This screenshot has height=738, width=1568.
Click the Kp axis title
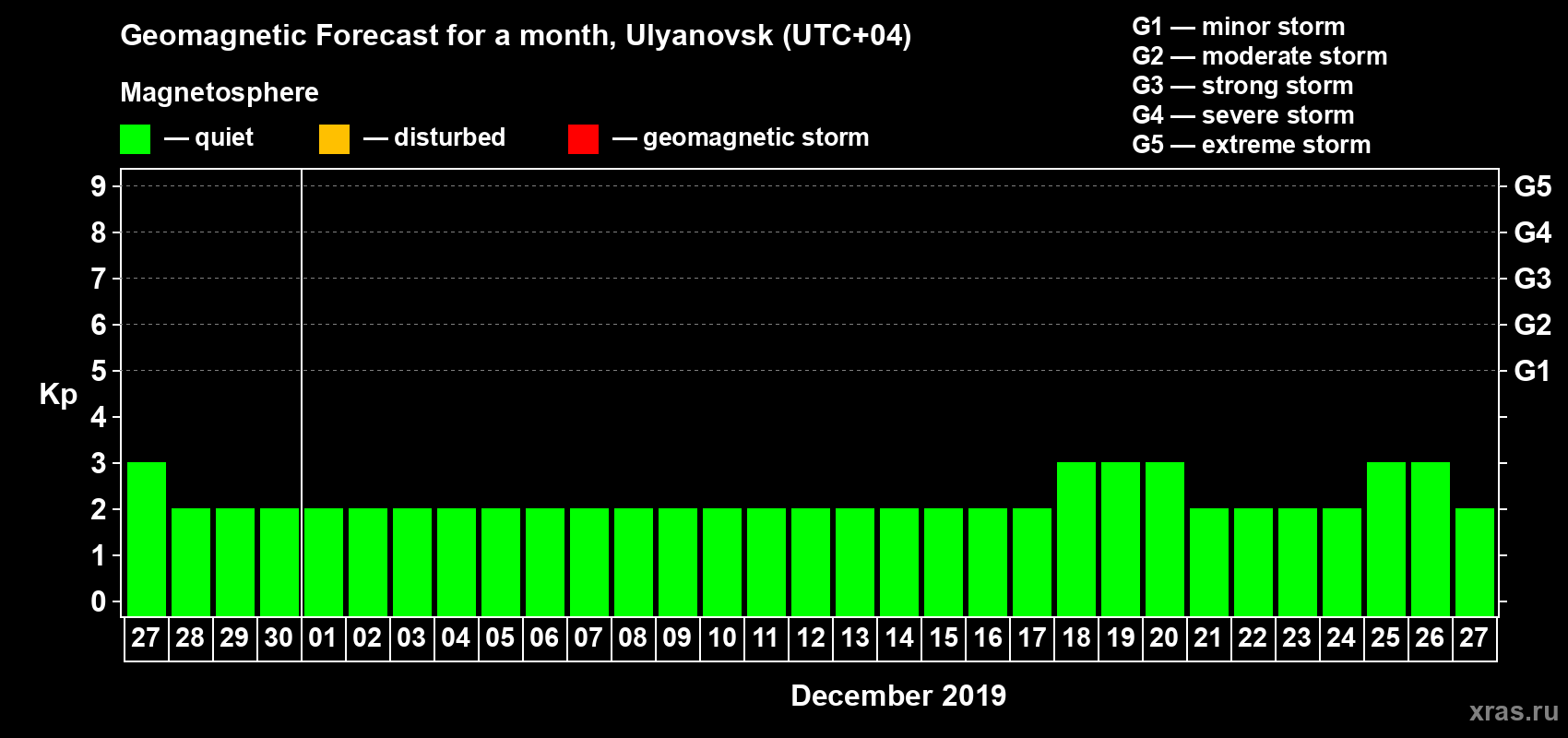click(58, 395)
